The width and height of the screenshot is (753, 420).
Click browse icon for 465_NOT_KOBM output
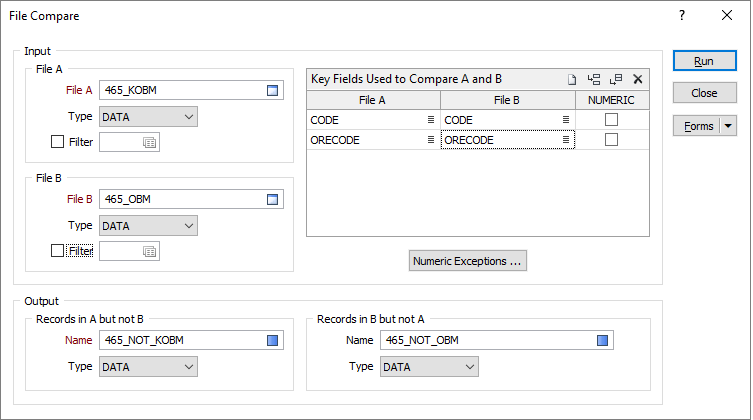click(272, 340)
